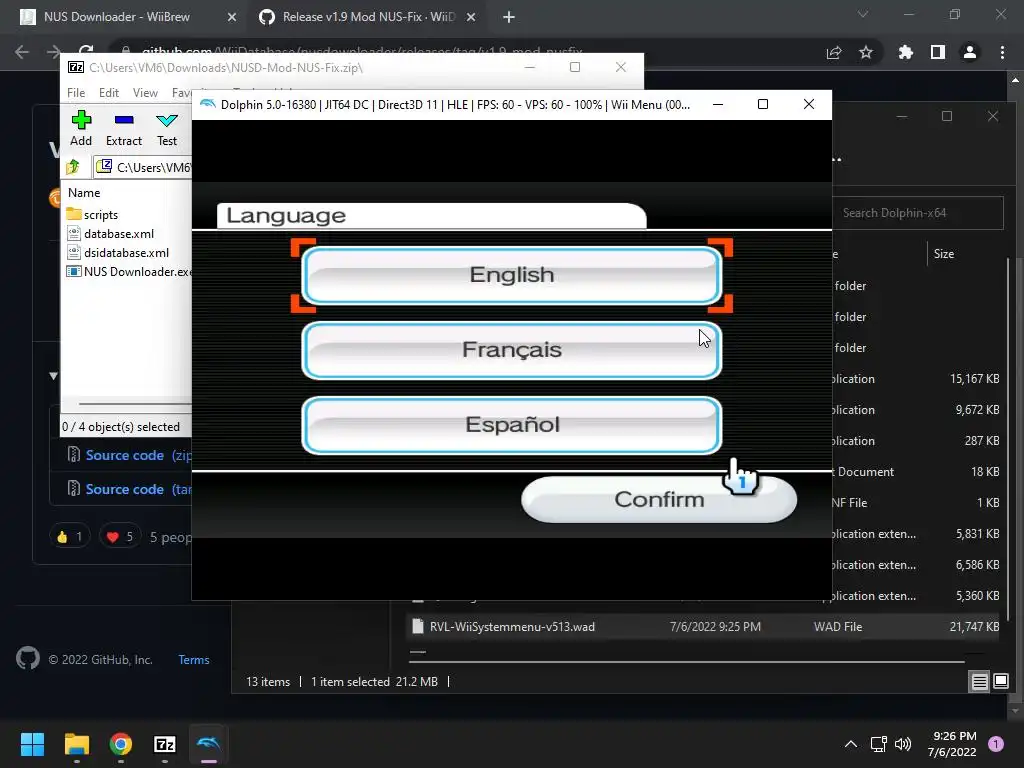This screenshot has width=1024, height=768.
Task: Open the View menu in 7-Zip
Action: click(145, 93)
